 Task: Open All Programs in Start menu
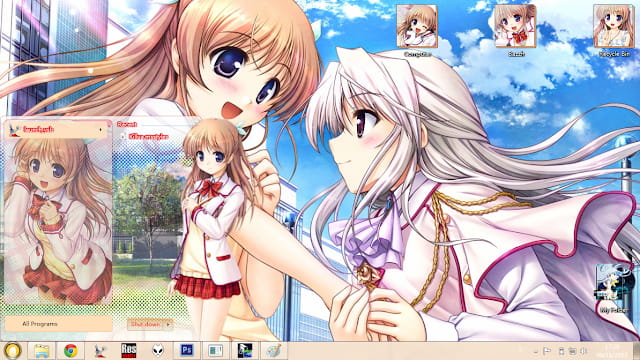coord(58,324)
